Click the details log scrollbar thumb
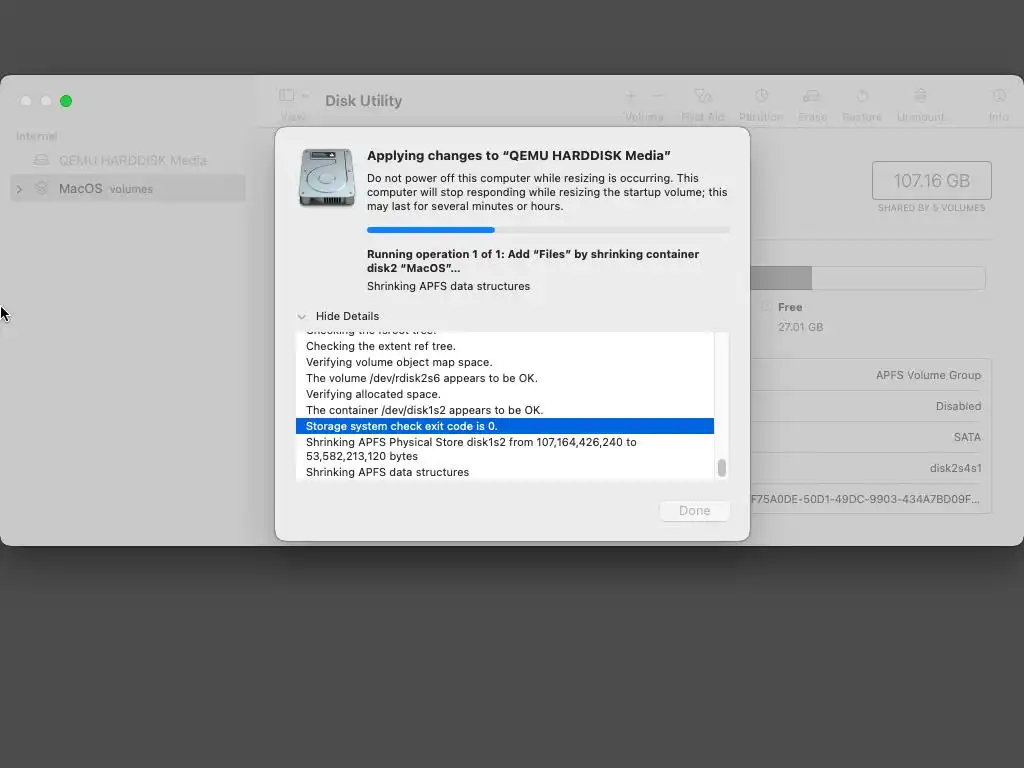This screenshot has height=768, width=1024. [722, 468]
